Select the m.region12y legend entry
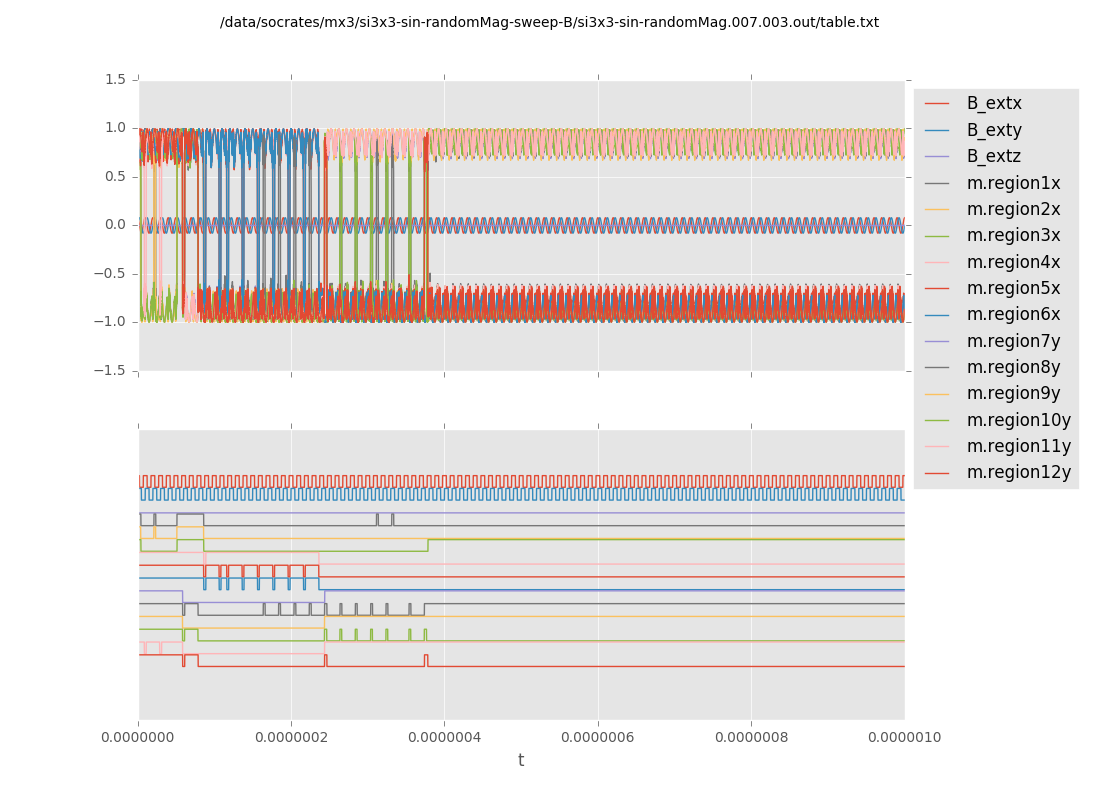Screen dimensions: 1100x800 [x=1018, y=472]
